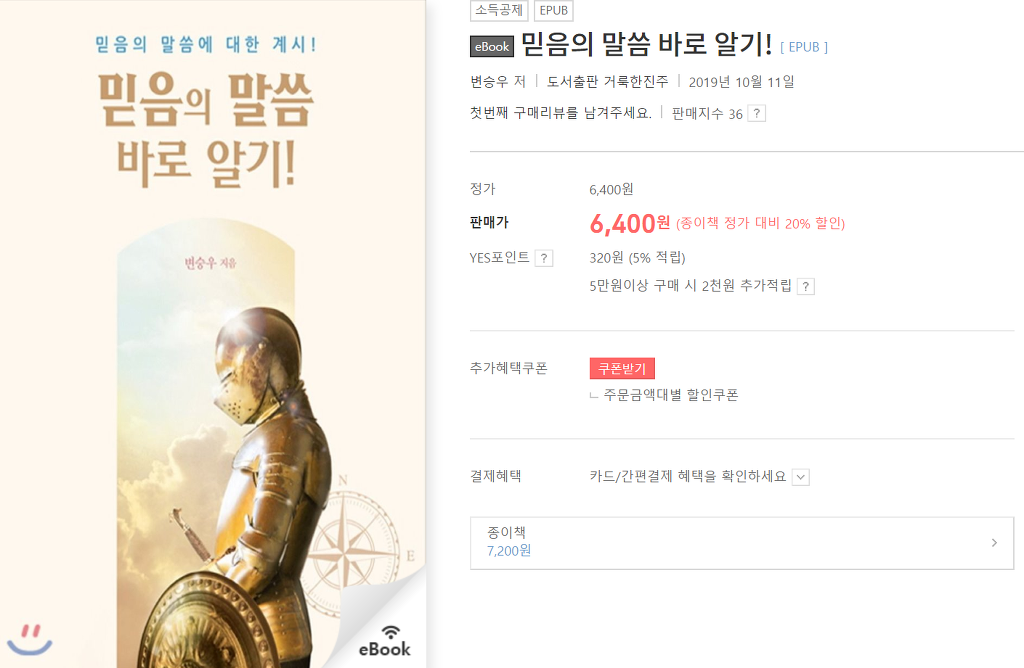The image size is (1024, 668).
Task: Click the book cover image
Action: [213, 334]
